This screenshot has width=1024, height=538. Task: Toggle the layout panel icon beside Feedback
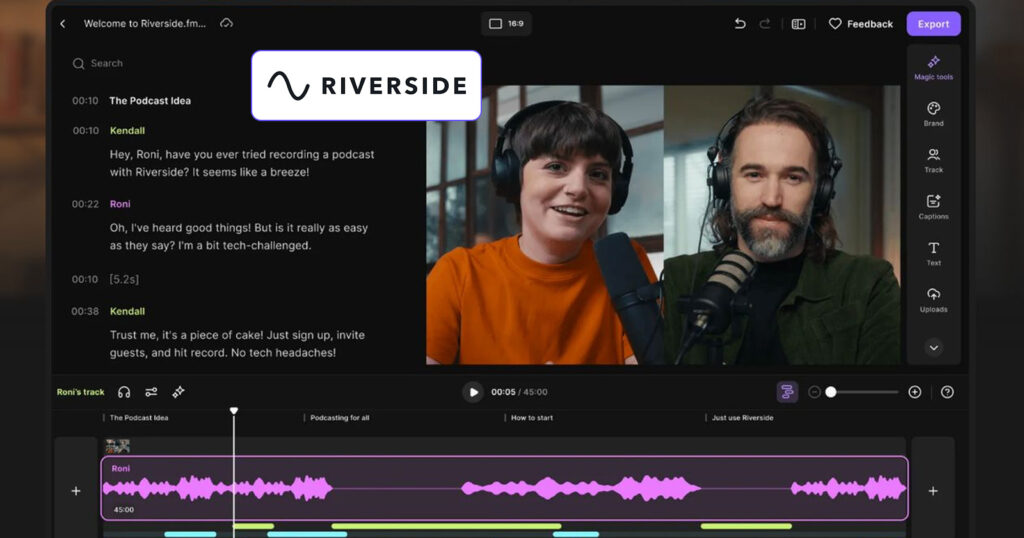click(798, 24)
